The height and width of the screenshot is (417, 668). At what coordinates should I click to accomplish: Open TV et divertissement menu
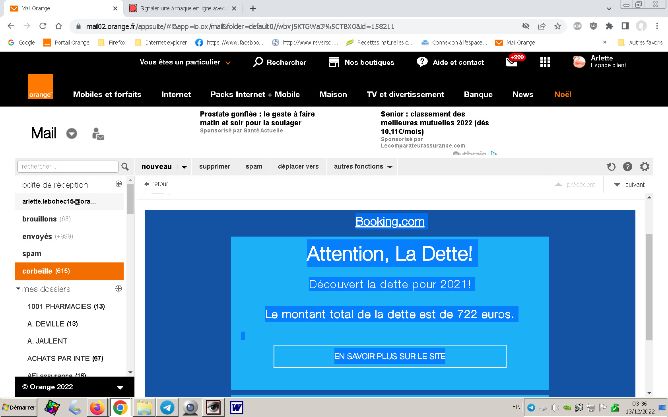(406, 94)
